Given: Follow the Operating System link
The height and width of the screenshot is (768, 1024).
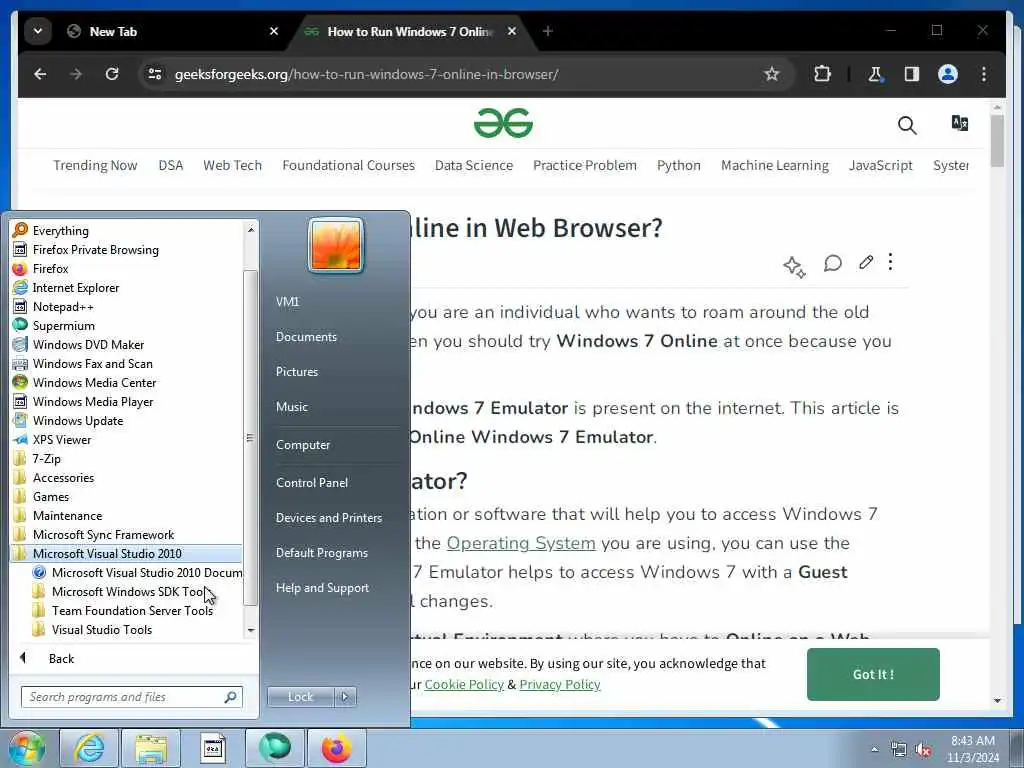Looking at the screenshot, I should [520, 543].
